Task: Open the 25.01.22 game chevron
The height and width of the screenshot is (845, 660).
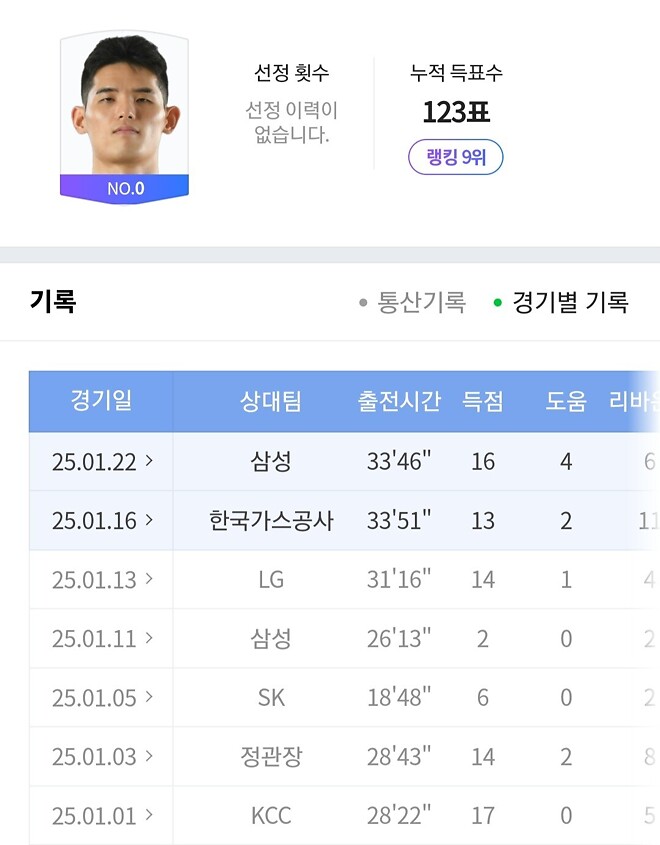Action: 149,461
